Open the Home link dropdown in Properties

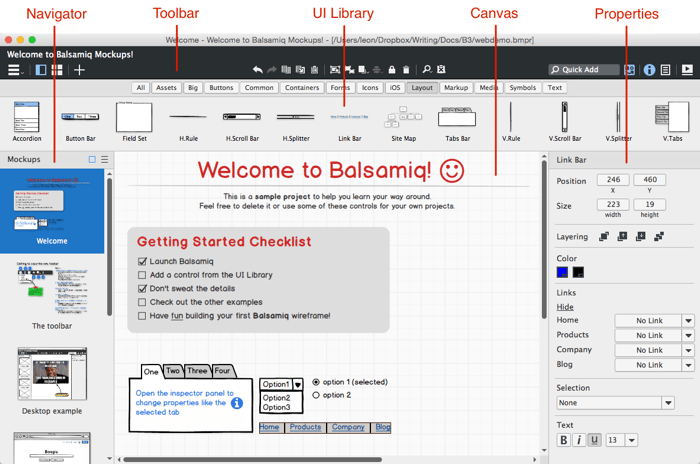pos(688,321)
